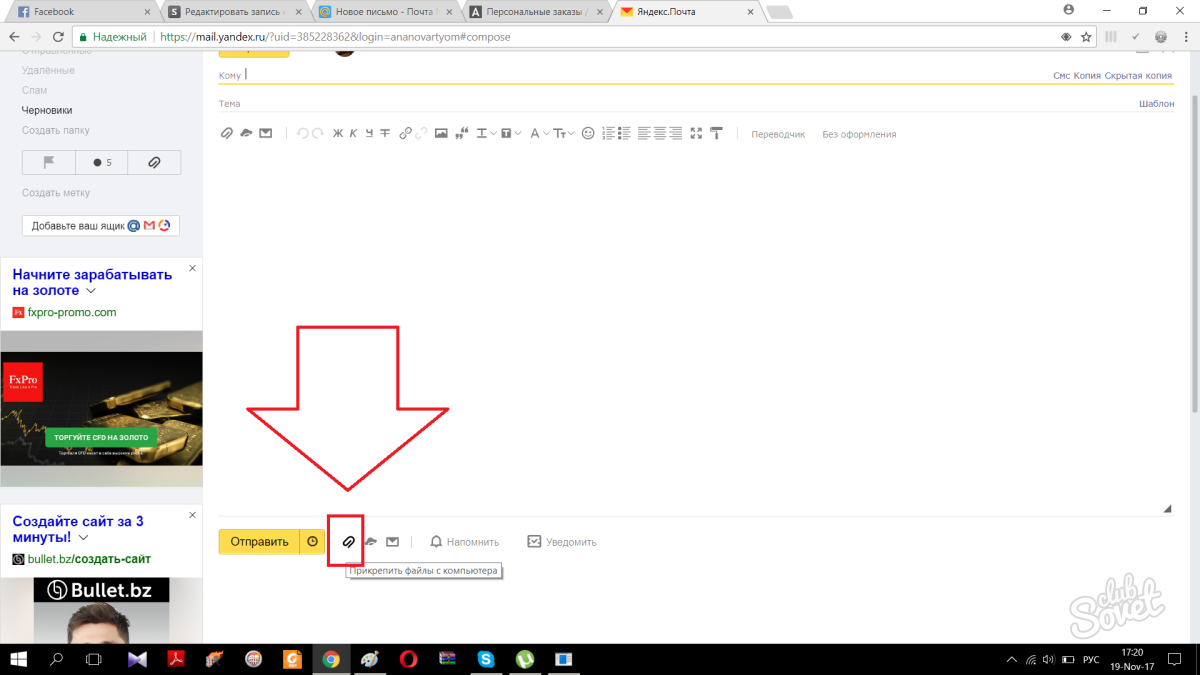Add a hyperlink with the link icon
The height and width of the screenshot is (675, 1200).
click(405, 133)
